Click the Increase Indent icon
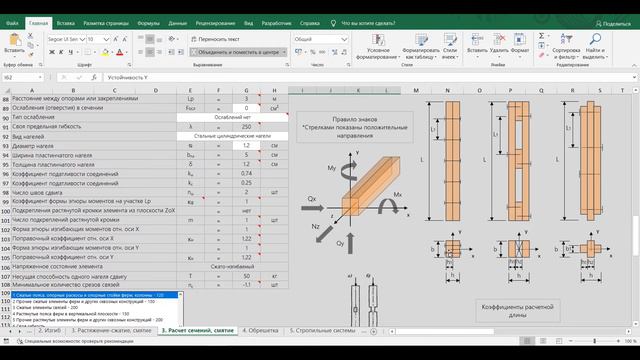The height and width of the screenshot is (360, 640). (181, 52)
